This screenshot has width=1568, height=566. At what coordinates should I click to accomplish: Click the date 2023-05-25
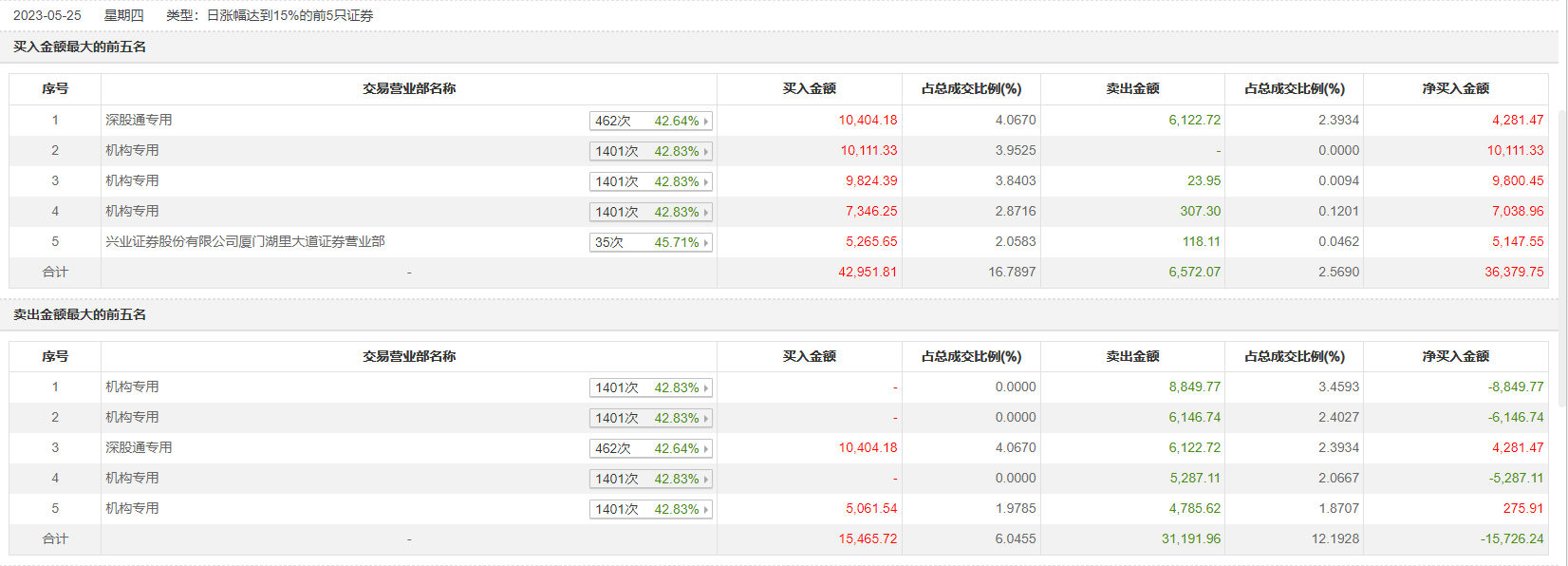[47, 15]
